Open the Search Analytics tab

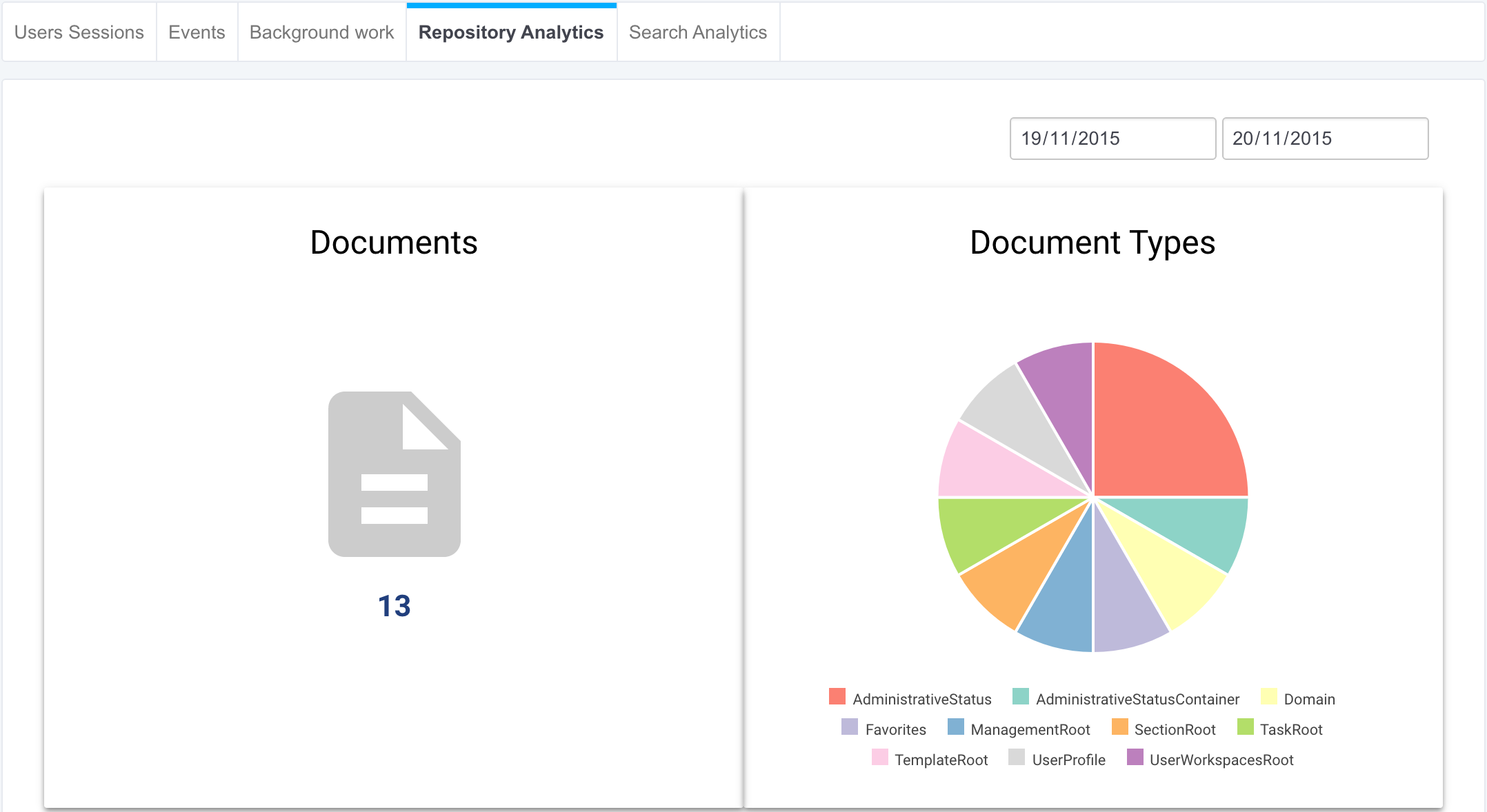click(x=698, y=32)
